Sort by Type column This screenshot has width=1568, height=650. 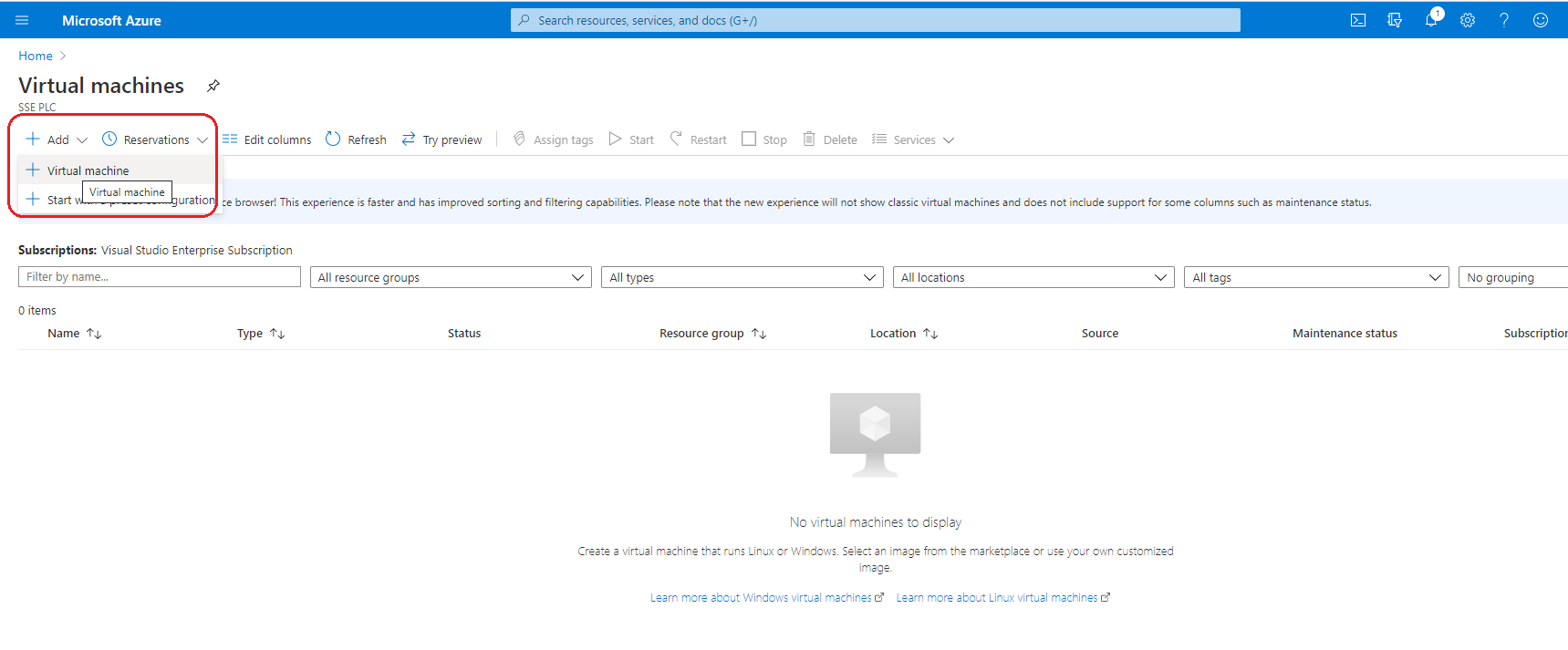point(261,334)
